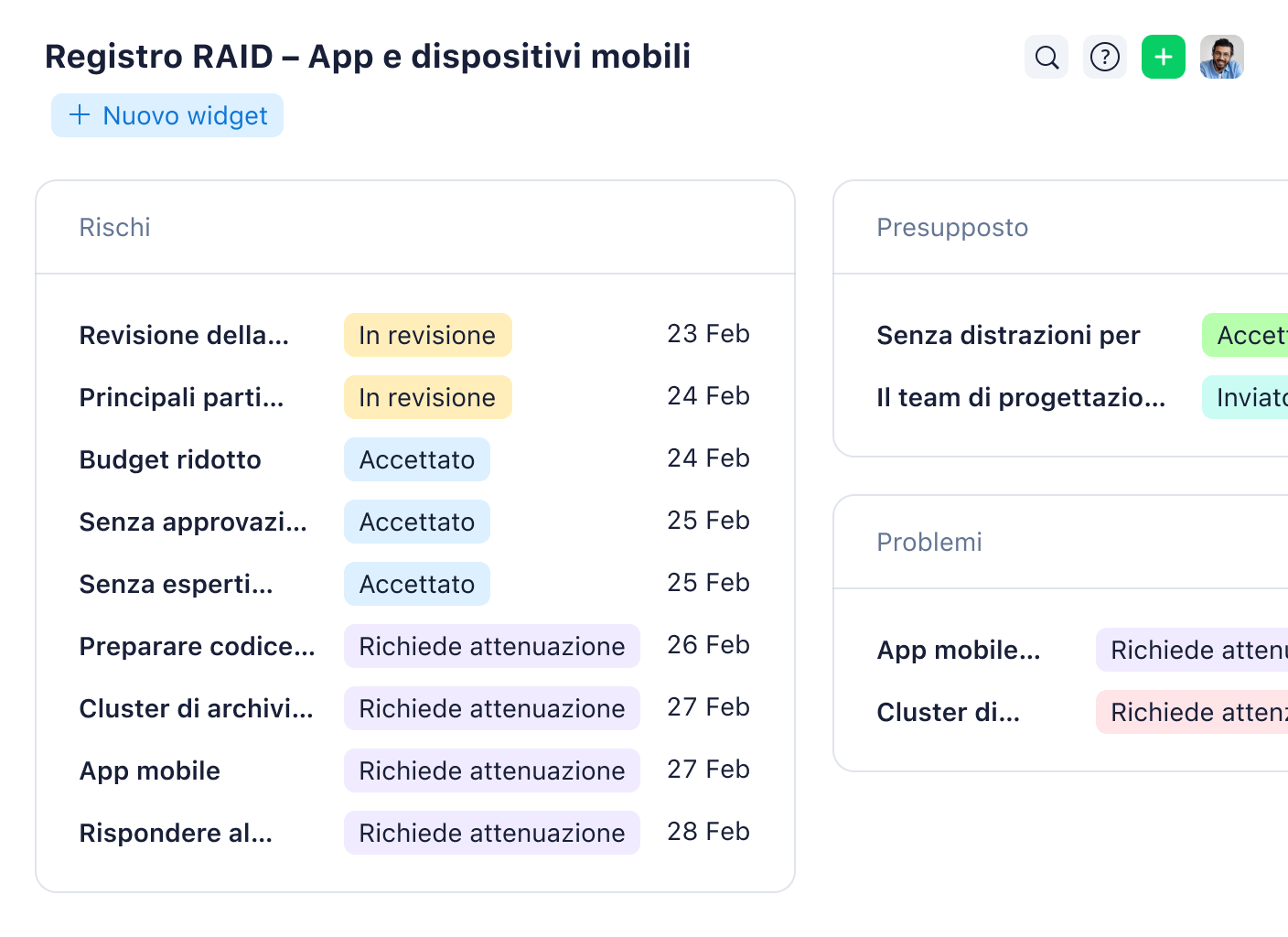The width and height of the screenshot is (1288, 937).
Task: Click the 23 Feb date on Revisione della
Action: (708, 333)
